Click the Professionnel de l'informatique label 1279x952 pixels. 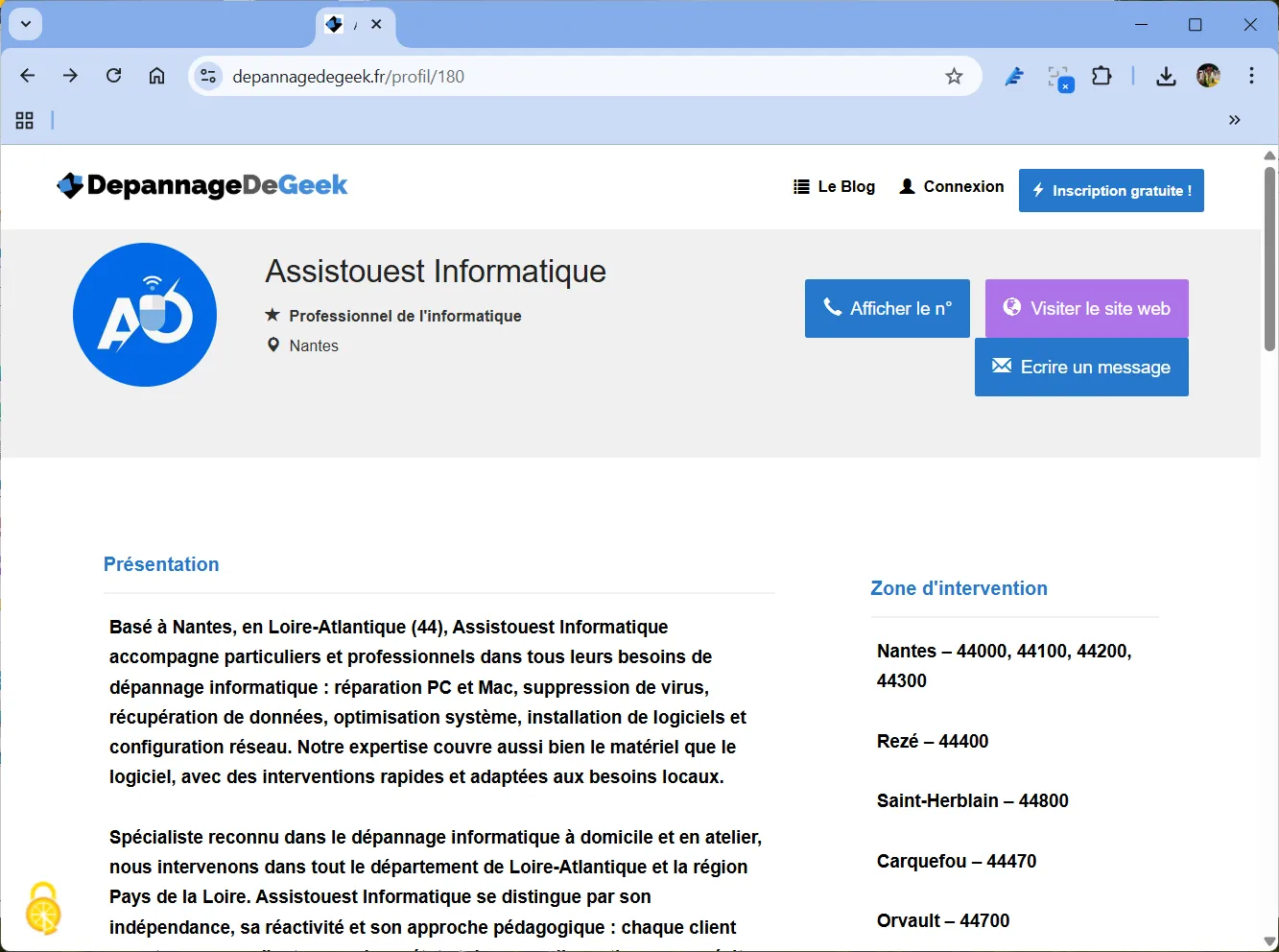coord(405,316)
